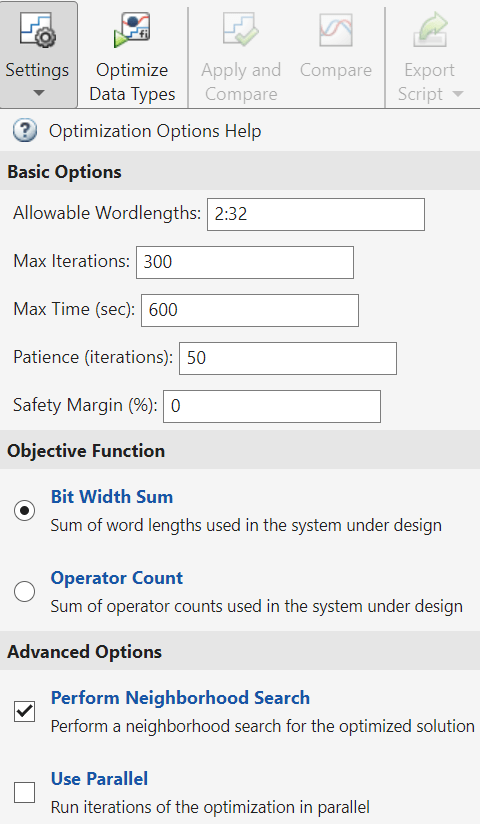The height and width of the screenshot is (824, 480).
Task: Click the Allowable Wordlengths input field
Action: (x=316, y=214)
